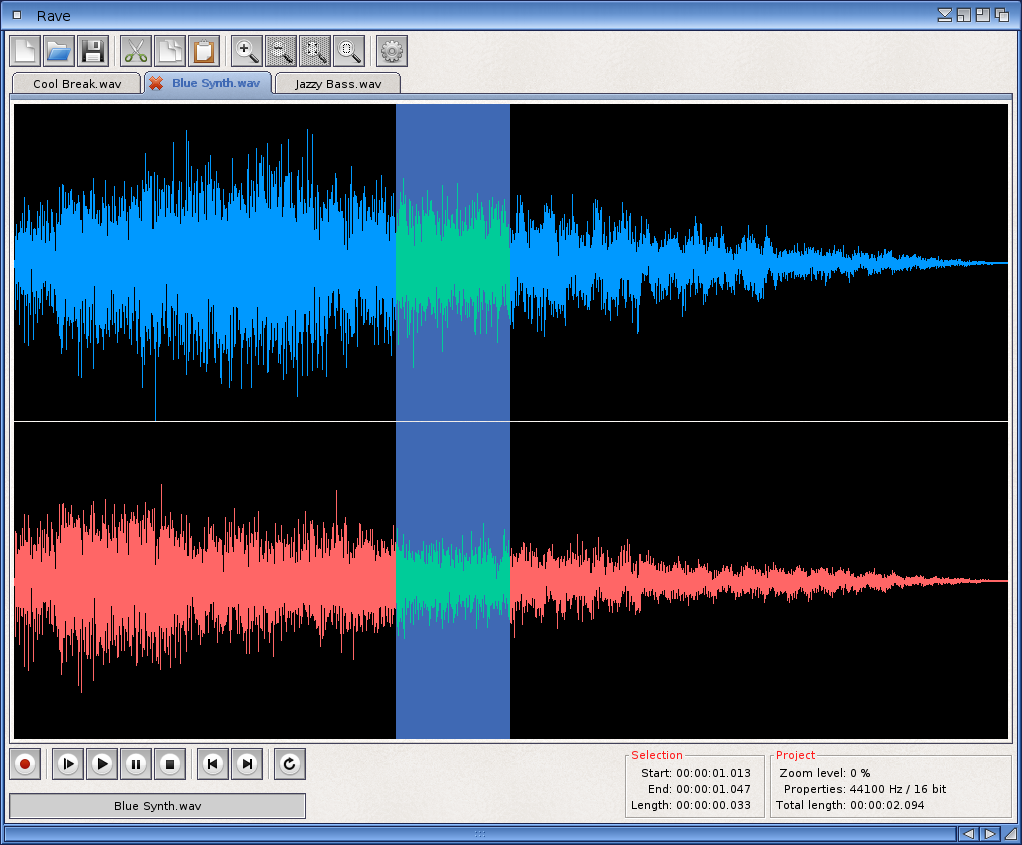Click the Blue Synth.wav button below transport
This screenshot has height=845, width=1022.
coord(157,806)
